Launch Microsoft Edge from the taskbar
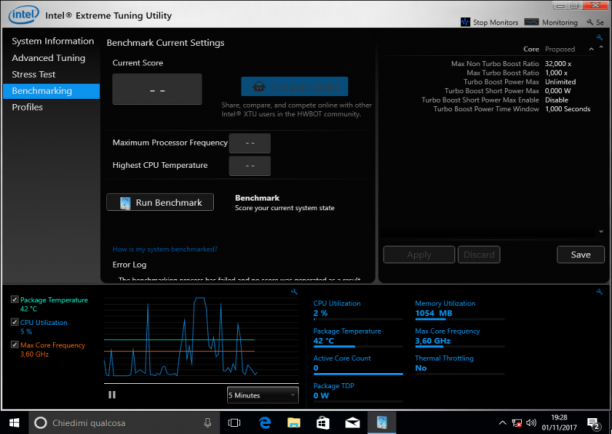The width and height of the screenshot is (612, 434). (x=265, y=423)
